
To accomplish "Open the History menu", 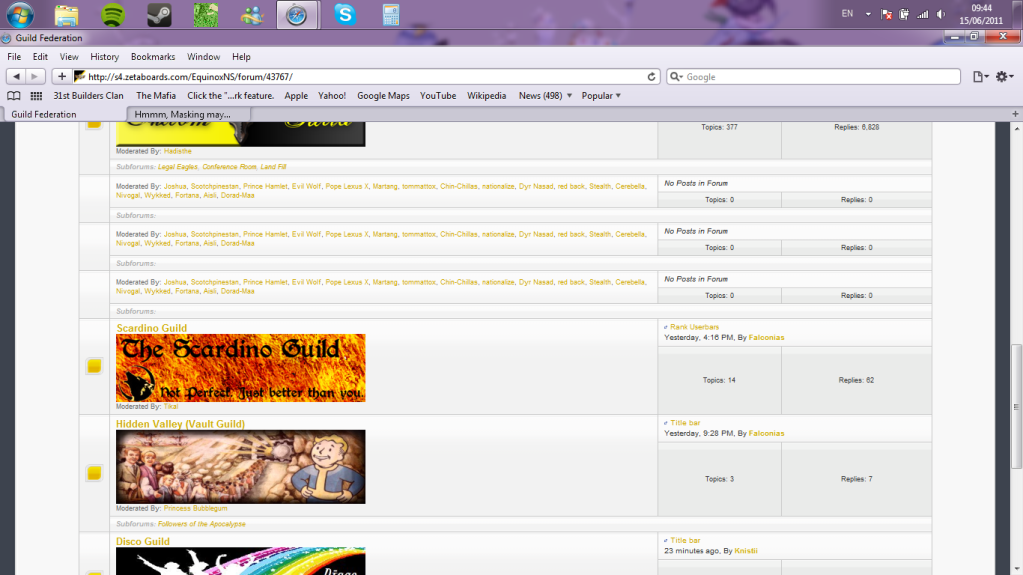I will coord(104,57).
